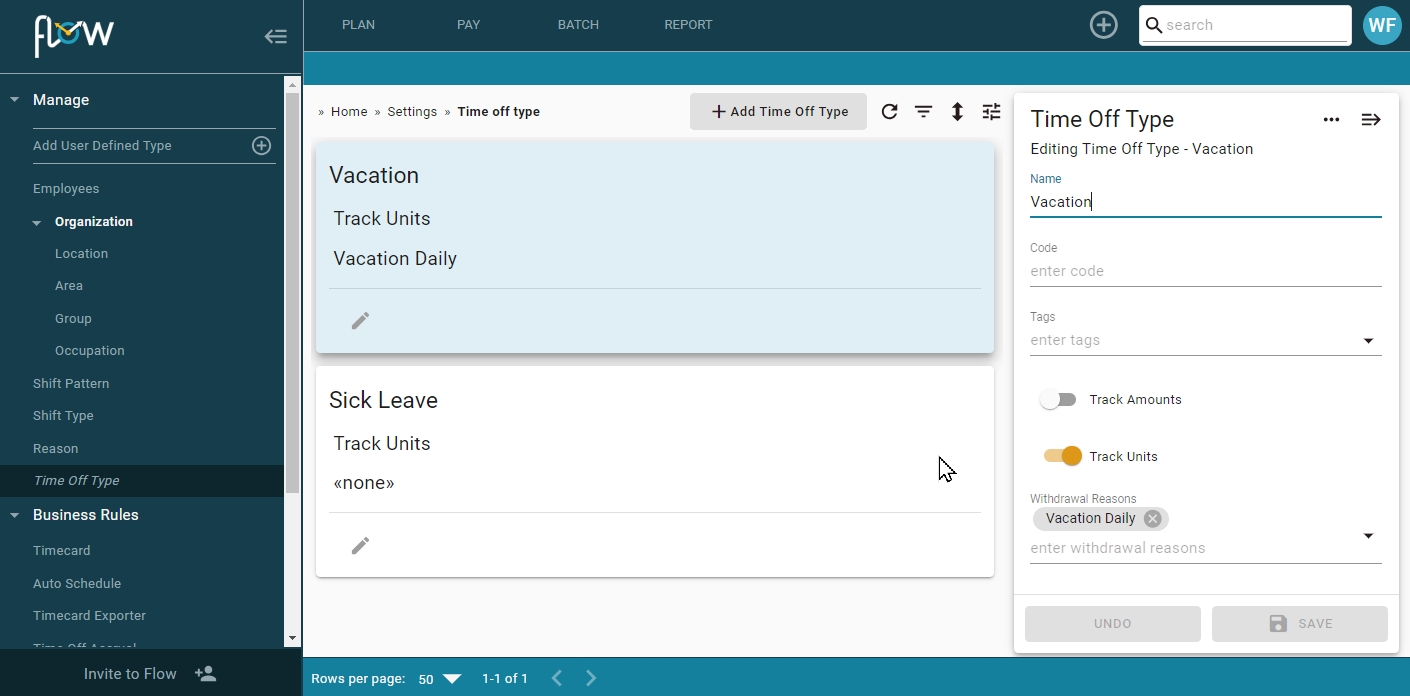Click the sidebar scroll up arrow
This screenshot has width=1410, height=696.
[x=292, y=84]
